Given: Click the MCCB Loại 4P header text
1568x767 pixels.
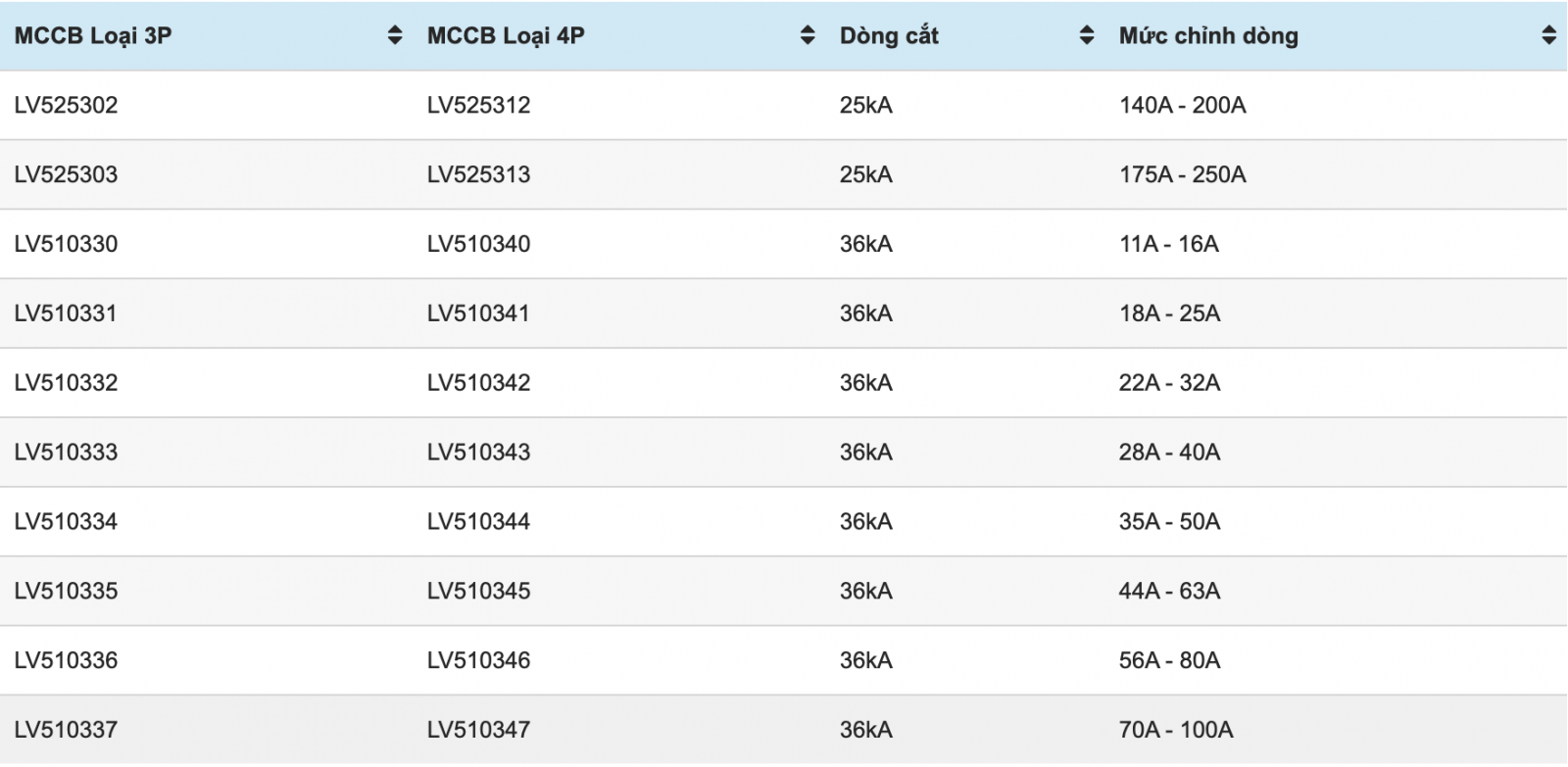Looking at the screenshot, I should tap(506, 36).
